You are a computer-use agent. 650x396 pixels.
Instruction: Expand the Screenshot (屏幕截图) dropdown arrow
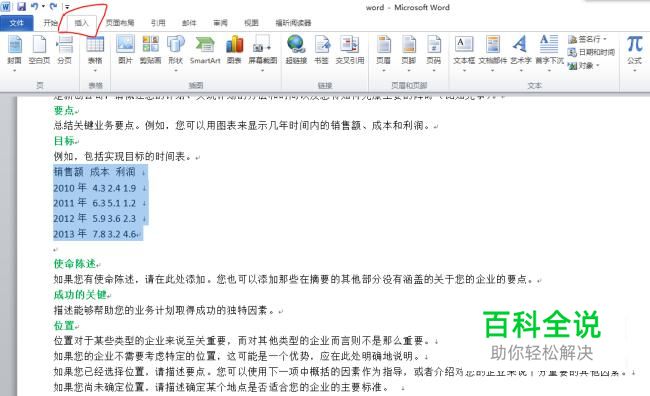click(262, 70)
